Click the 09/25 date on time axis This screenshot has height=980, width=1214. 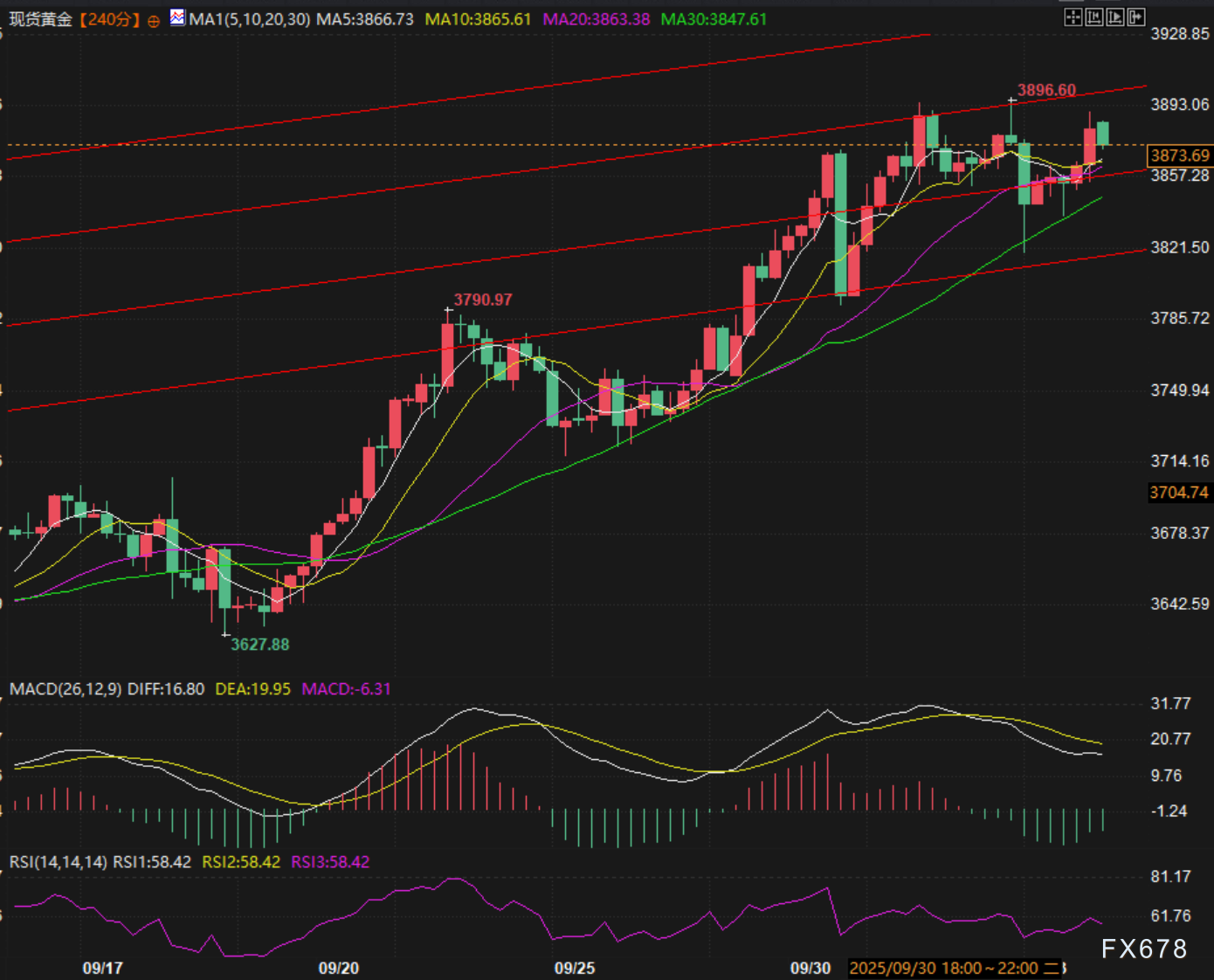tap(575, 969)
